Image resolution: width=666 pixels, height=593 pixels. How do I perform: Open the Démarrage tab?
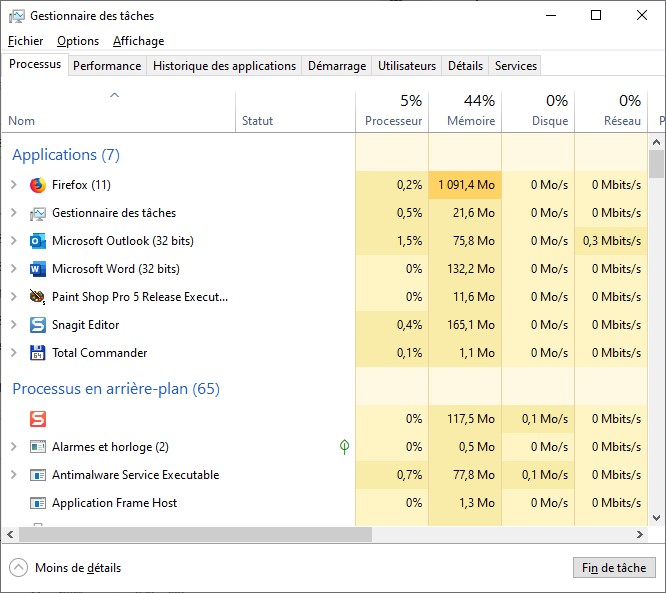point(336,66)
